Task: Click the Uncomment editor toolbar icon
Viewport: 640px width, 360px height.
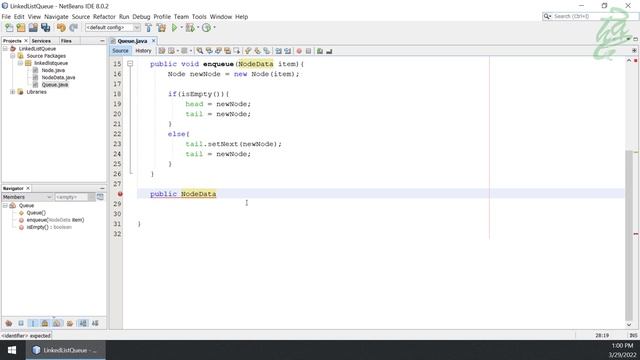Action: coord(329,51)
